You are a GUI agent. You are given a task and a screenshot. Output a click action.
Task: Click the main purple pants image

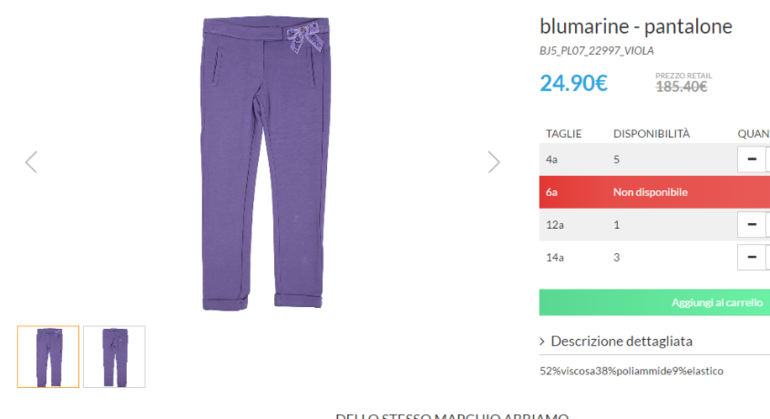[x=265, y=163]
